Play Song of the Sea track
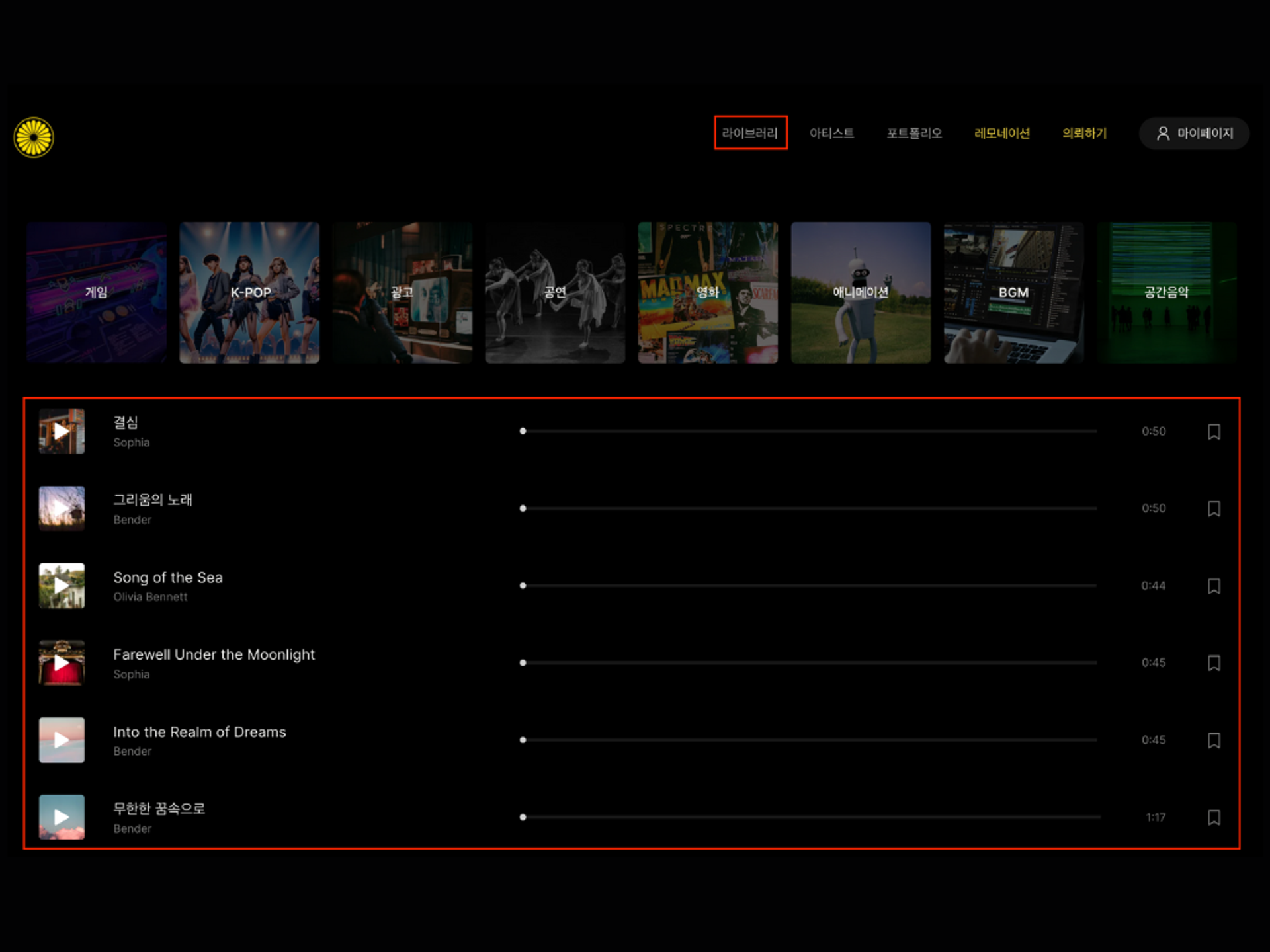Viewport: 1270px width, 952px height. coord(62,586)
